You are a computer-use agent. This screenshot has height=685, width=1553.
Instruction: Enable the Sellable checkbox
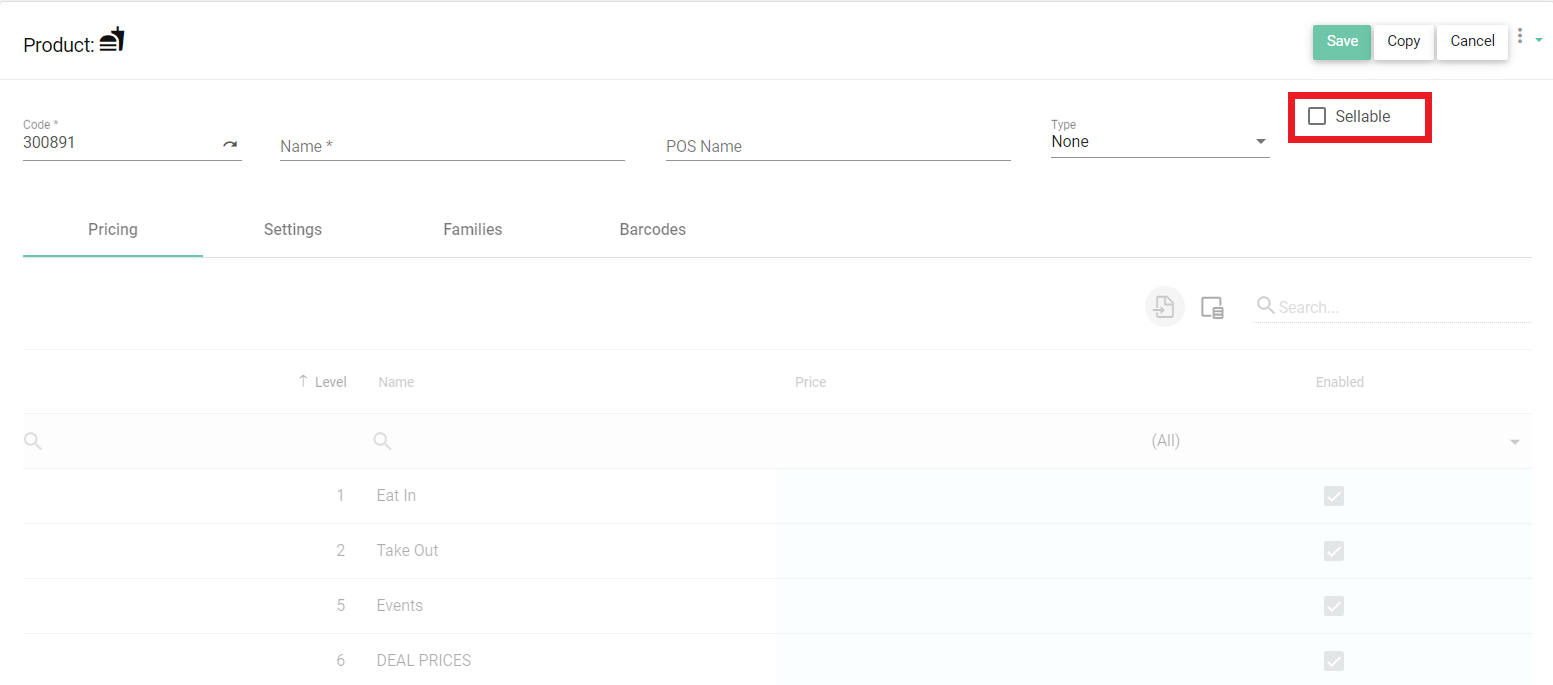[1316, 116]
